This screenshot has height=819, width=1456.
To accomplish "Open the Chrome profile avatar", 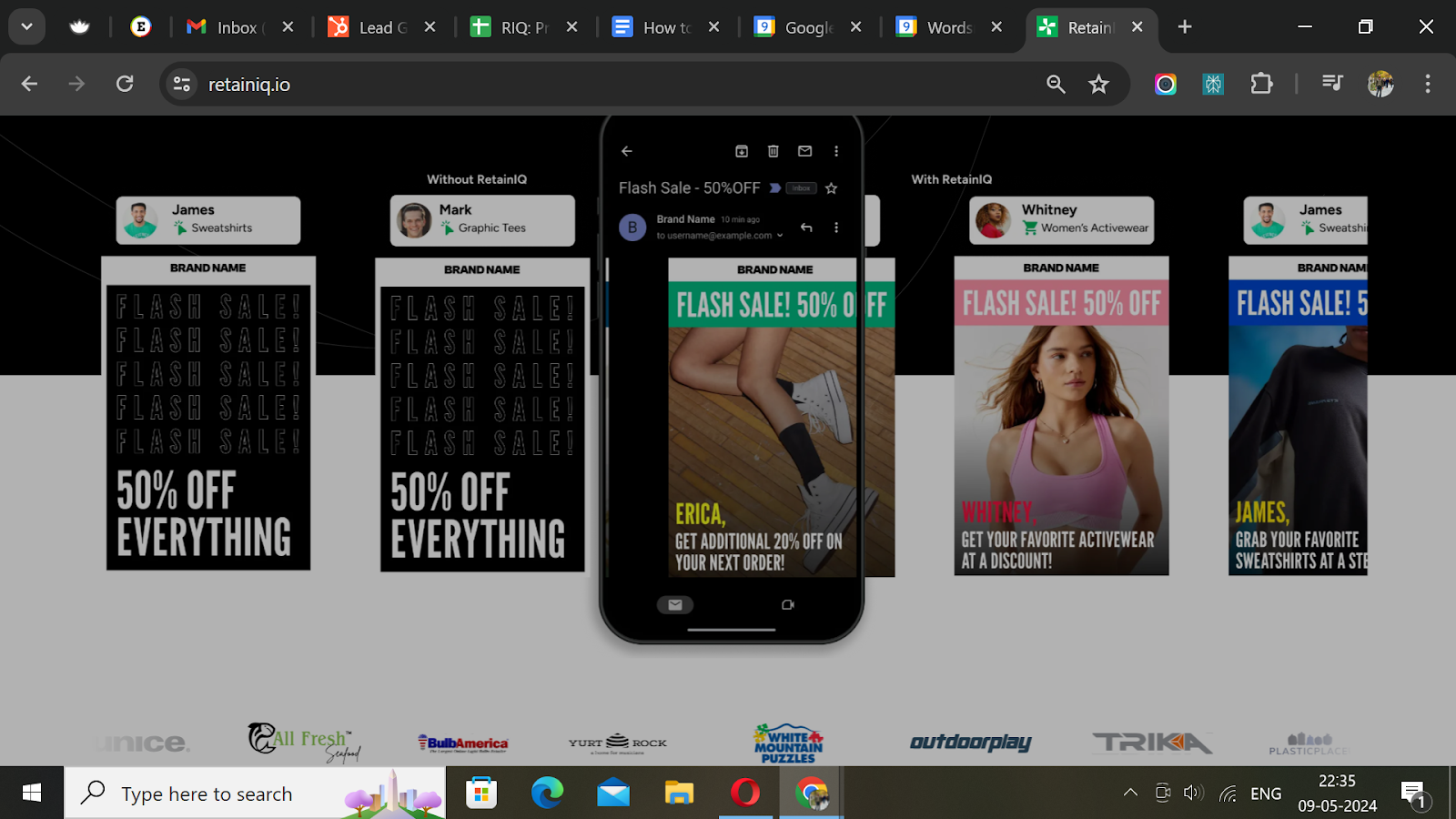I will click(x=1380, y=85).
